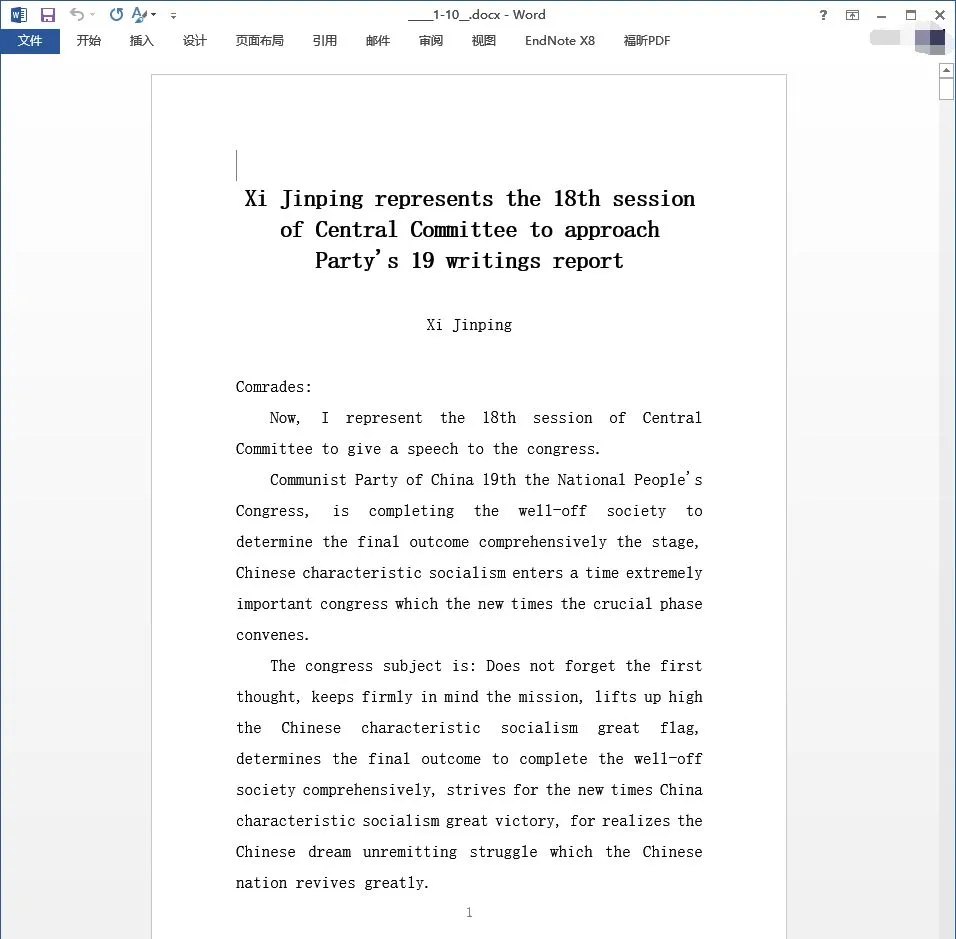Image resolution: width=956 pixels, height=939 pixels.
Task: Click the 'Comrades:' line
Action: [274, 387]
